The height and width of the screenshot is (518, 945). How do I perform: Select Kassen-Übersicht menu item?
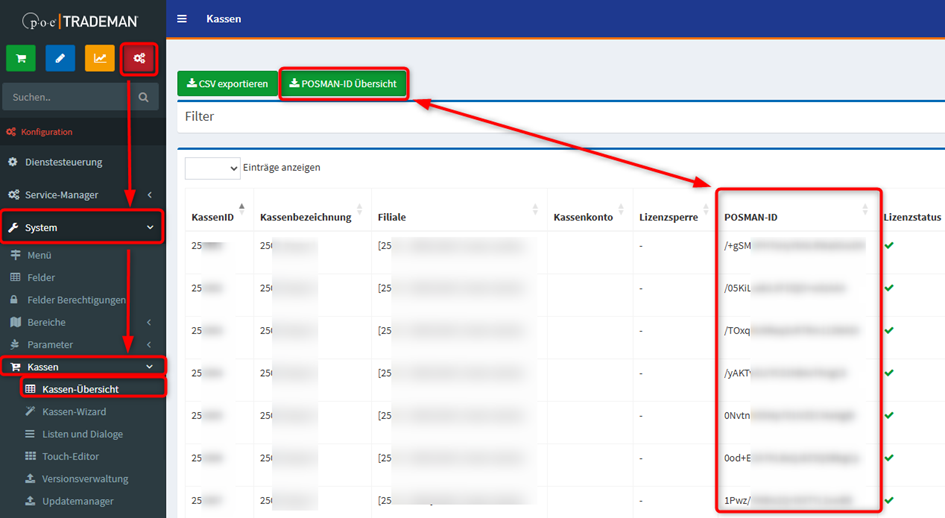pos(83,389)
